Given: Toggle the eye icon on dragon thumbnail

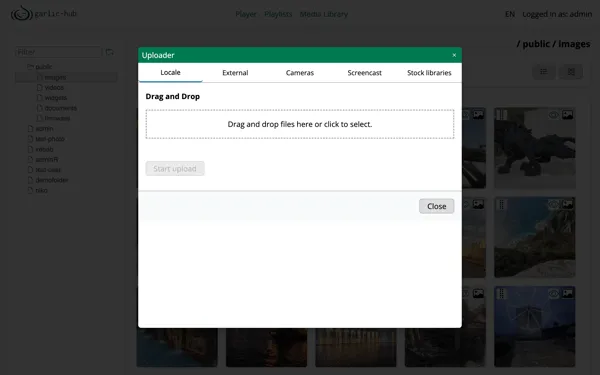Looking at the screenshot, I should tap(554, 115).
